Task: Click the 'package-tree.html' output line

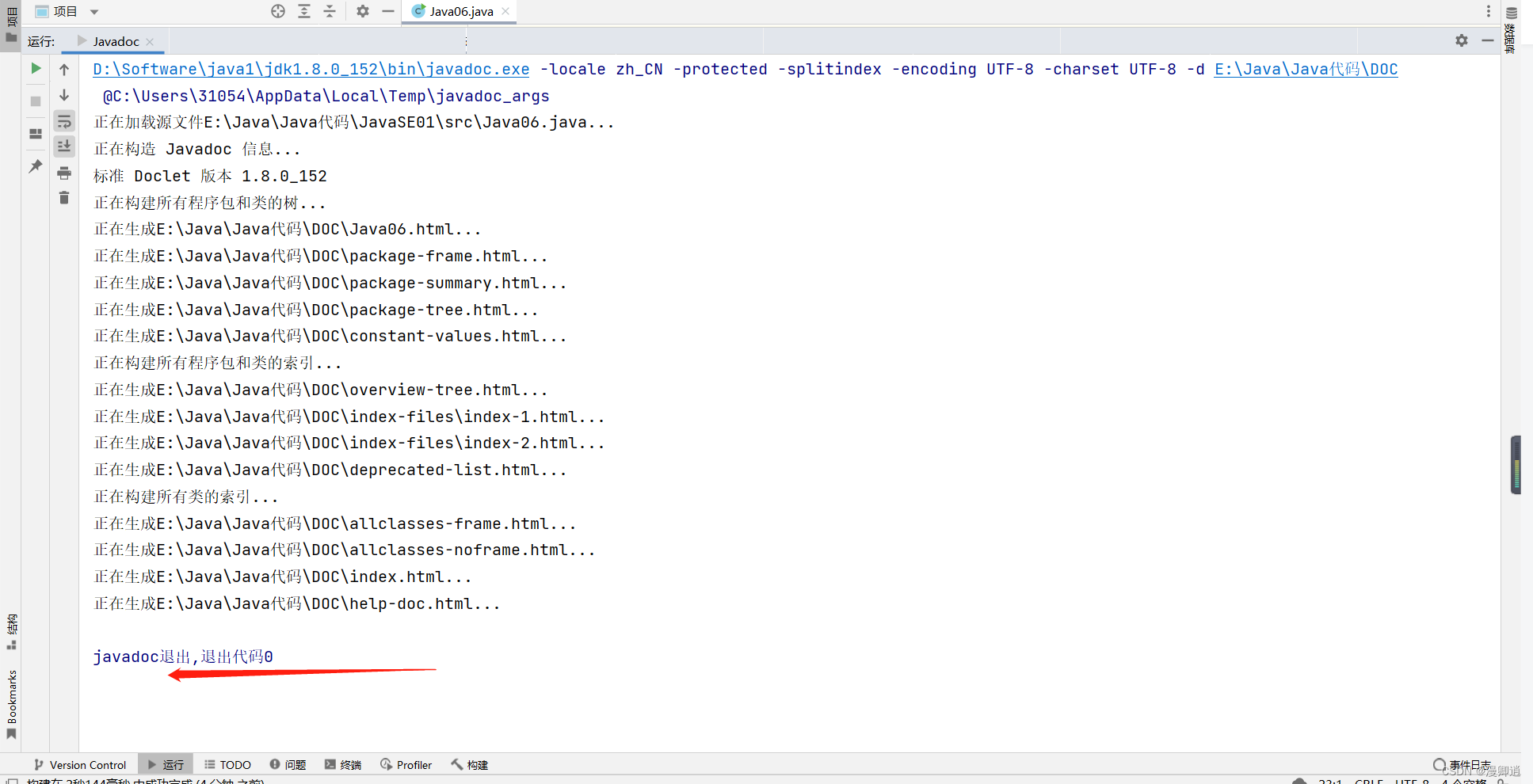Action: tap(315, 310)
